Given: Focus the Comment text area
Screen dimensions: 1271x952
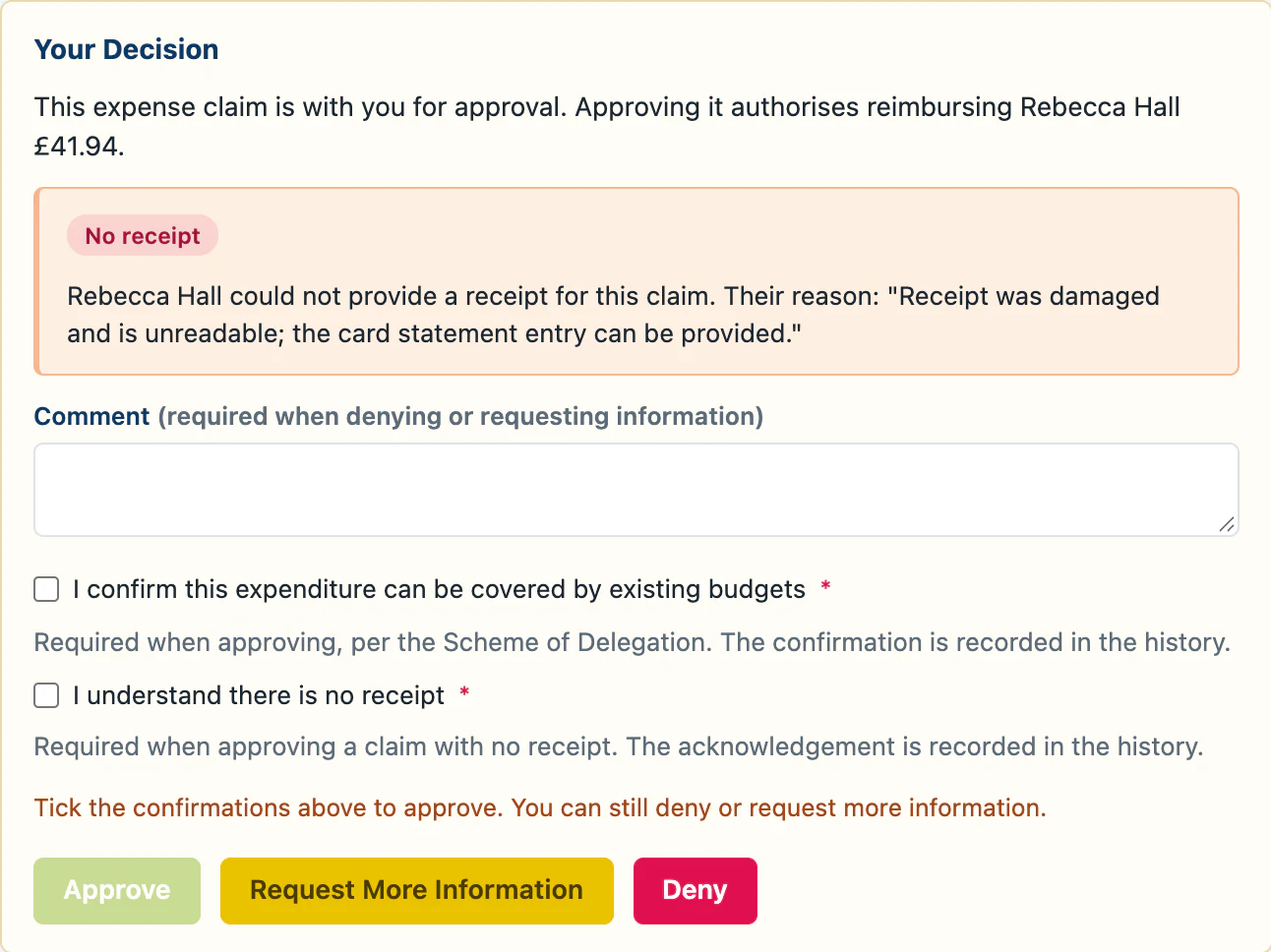Looking at the screenshot, I should point(636,490).
